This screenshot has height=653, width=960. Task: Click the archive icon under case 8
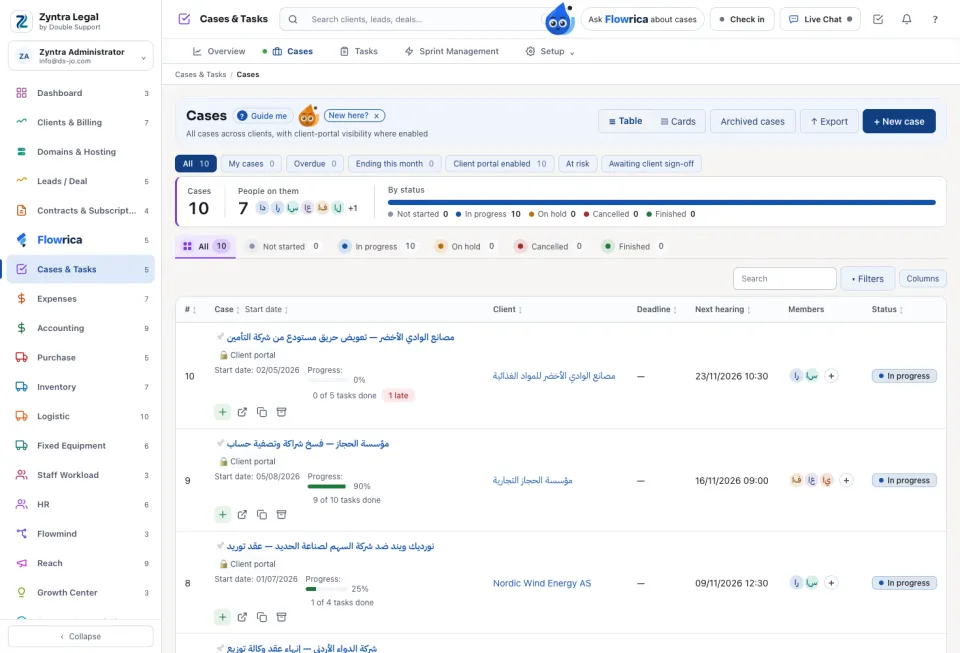282,617
